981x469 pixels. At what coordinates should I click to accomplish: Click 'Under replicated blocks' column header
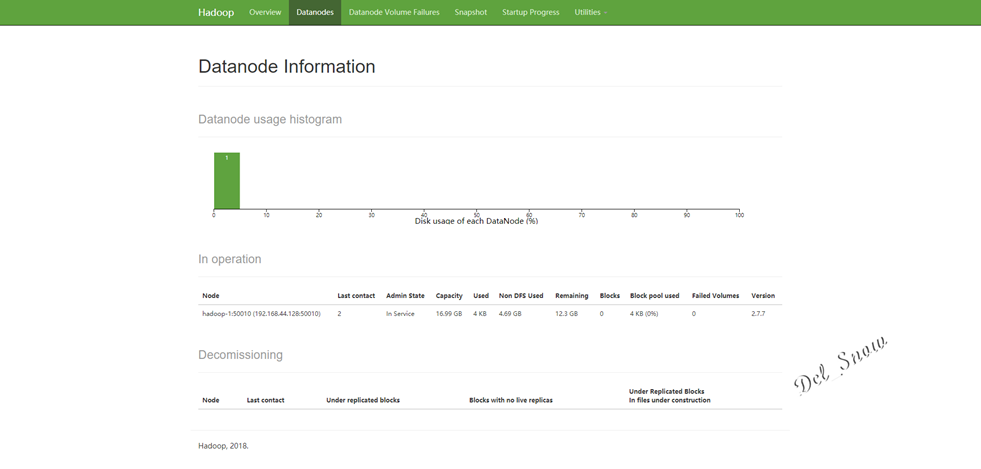point(363,400)
